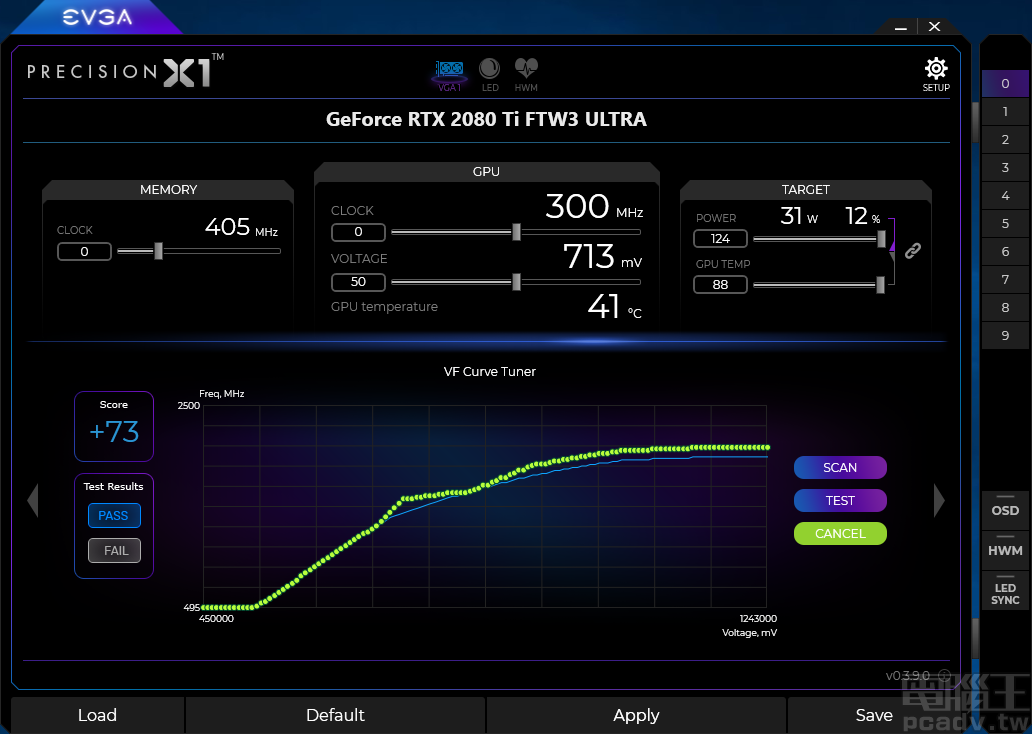Toggle the HWM sidebar button

coord(1005,550)
